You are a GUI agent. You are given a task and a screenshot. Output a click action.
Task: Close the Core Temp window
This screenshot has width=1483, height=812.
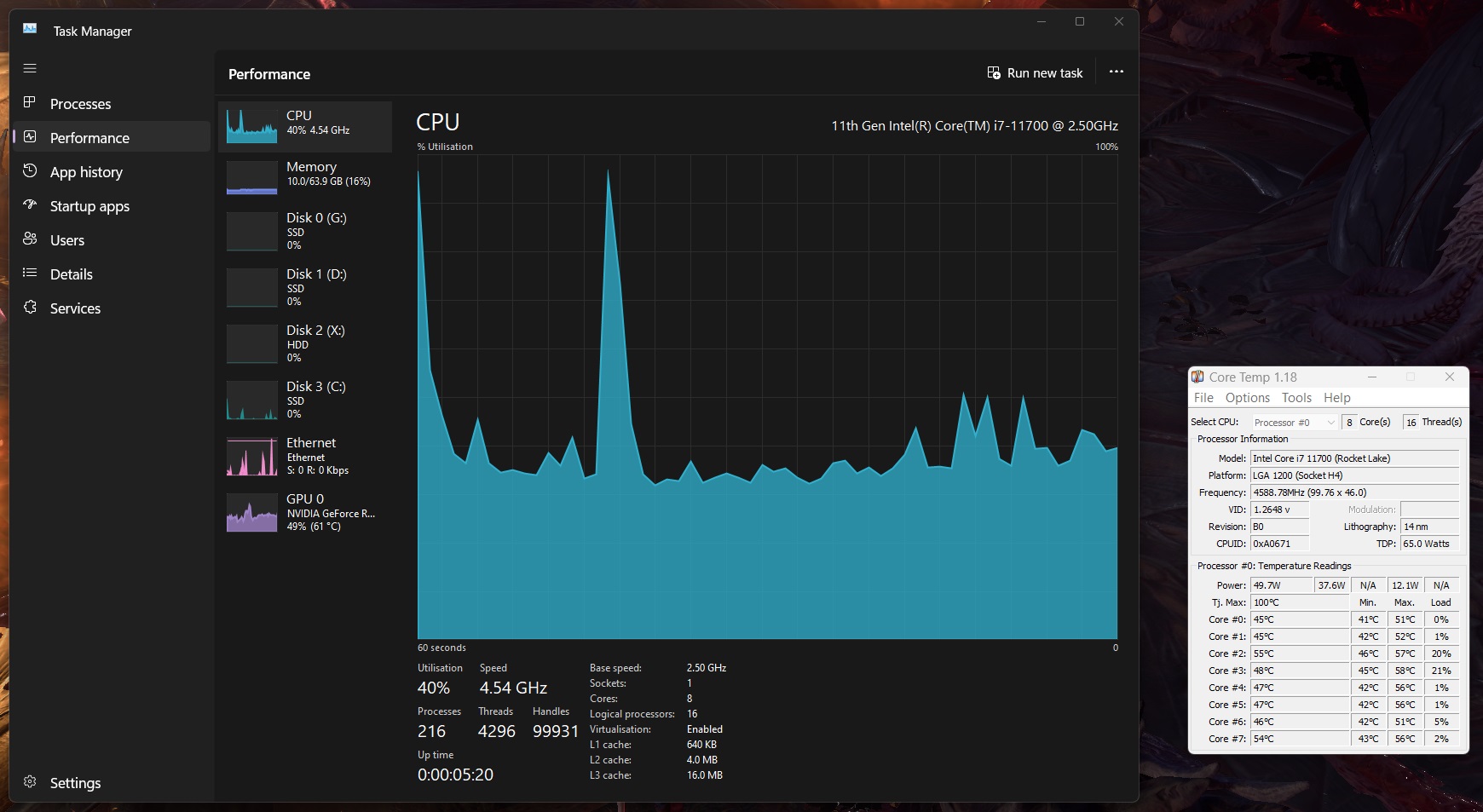[x=1450, y=377]
